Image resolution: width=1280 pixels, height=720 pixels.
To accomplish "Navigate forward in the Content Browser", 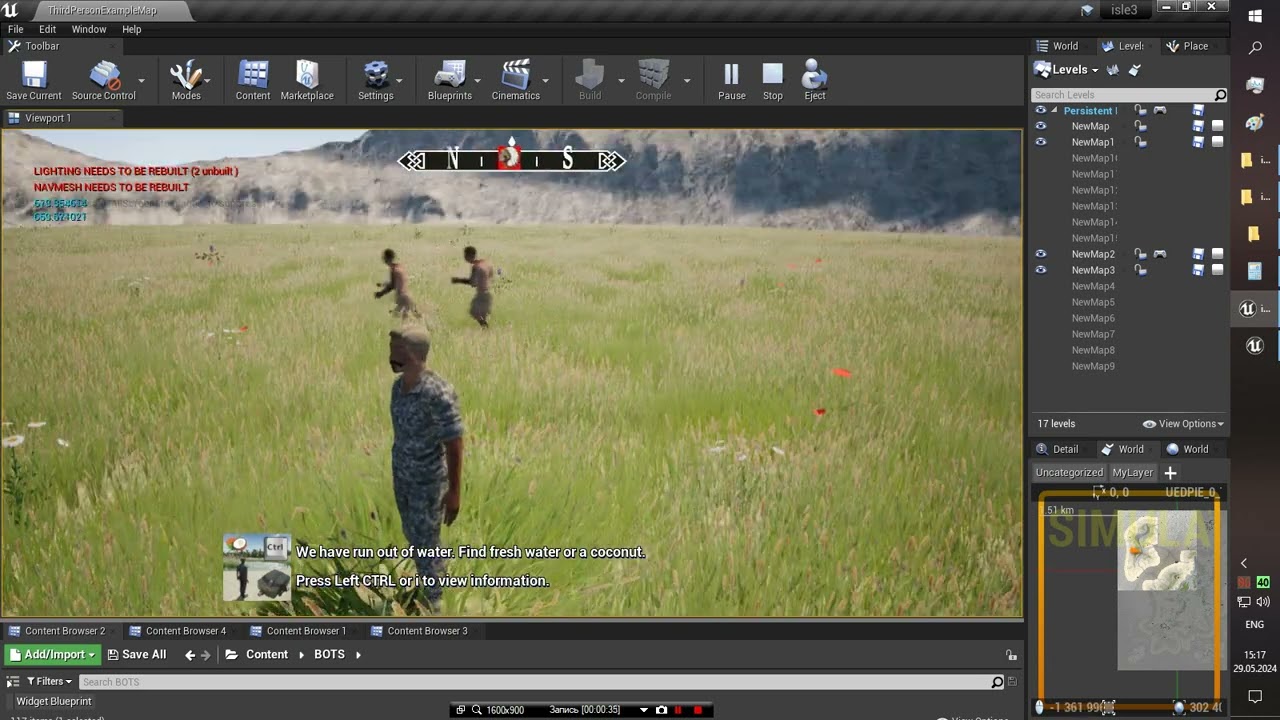I will click(x=206, y=655).
